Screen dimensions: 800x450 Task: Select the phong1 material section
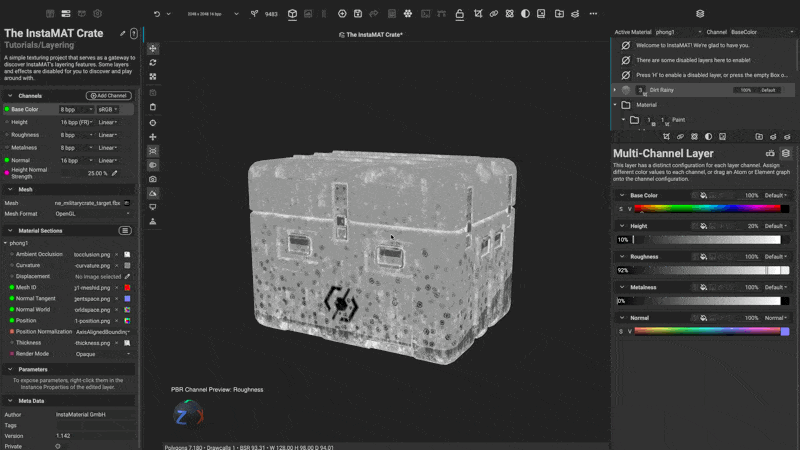(x=19, y=243)
